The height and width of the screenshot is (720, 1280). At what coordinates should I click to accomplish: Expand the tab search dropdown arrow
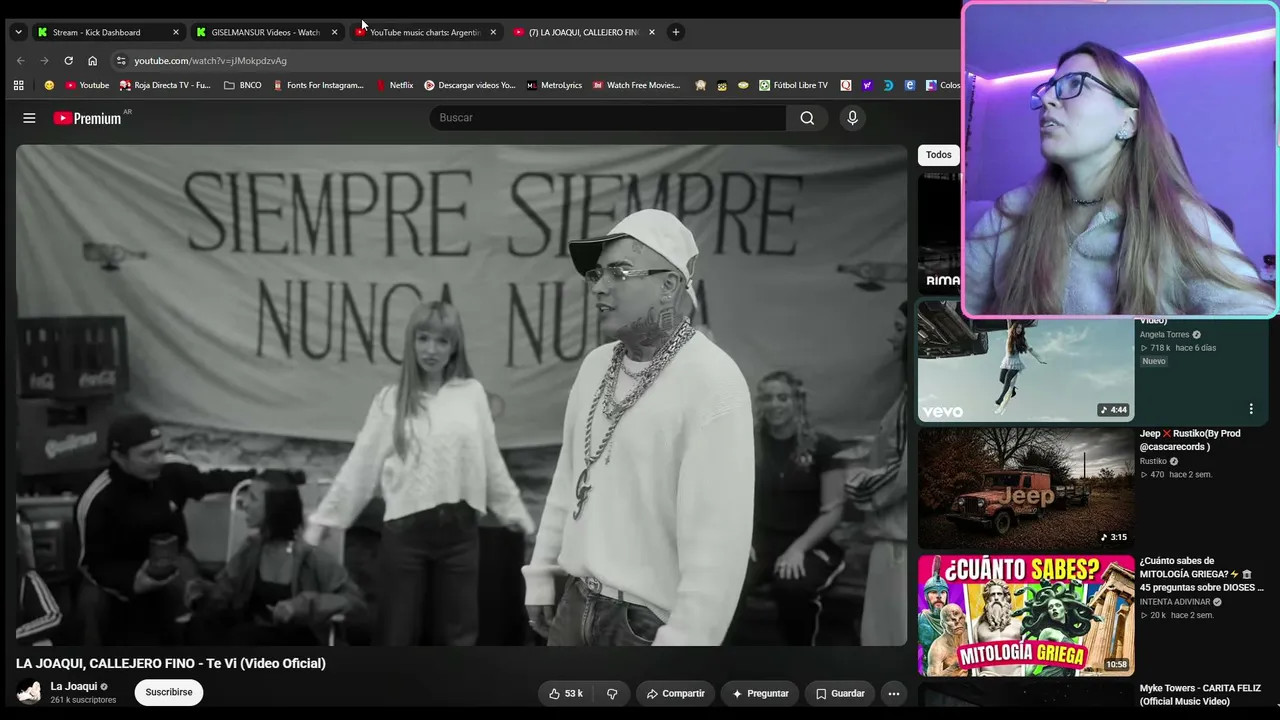coord(18,32)
